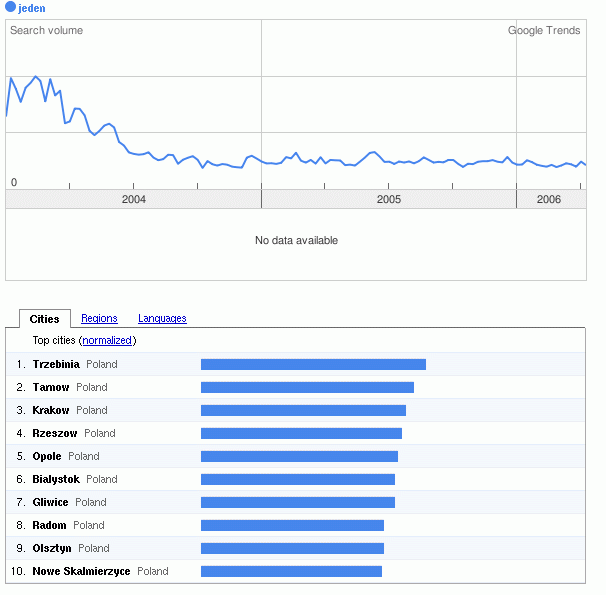Select Tarnow in the cities list
Screen dimensions: 606x595
(x=51, y=387)
